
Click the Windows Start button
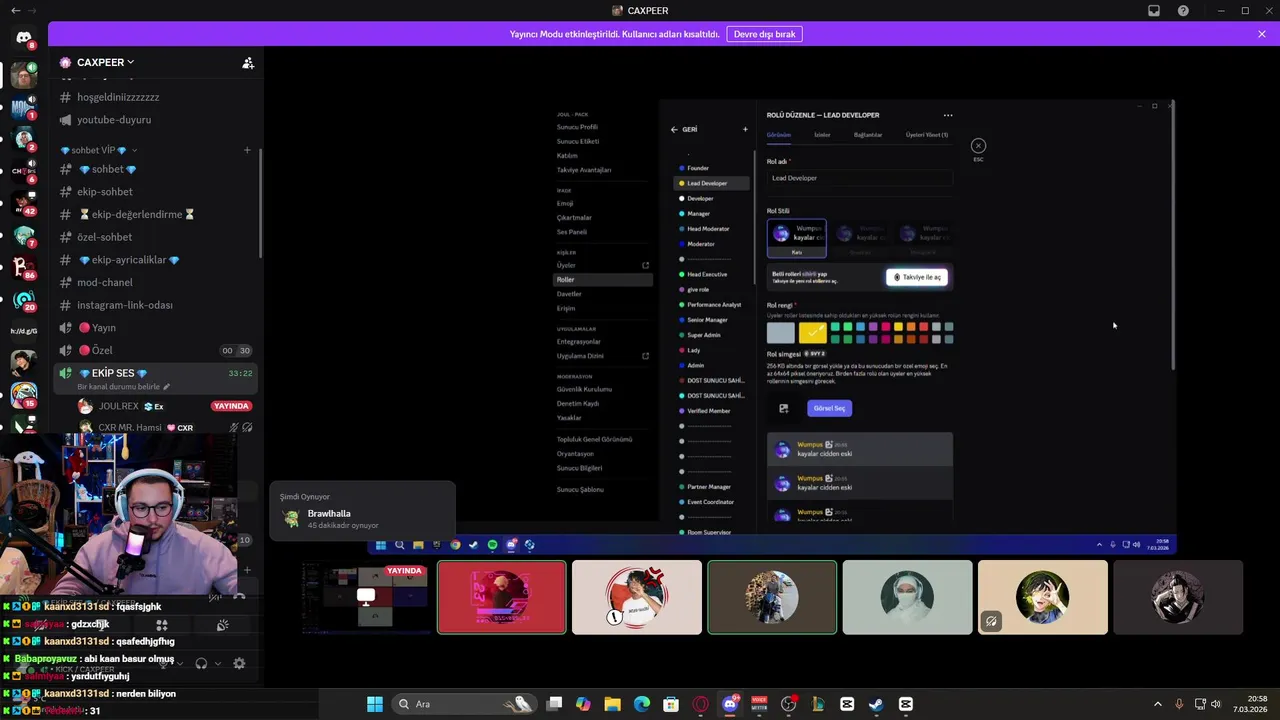coord(375,704)
